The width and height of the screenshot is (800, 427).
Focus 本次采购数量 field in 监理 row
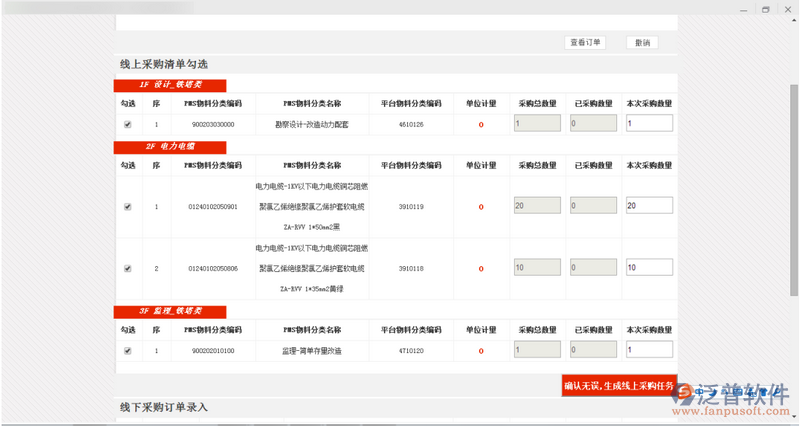pyautogui.click(x=648, y=350)
